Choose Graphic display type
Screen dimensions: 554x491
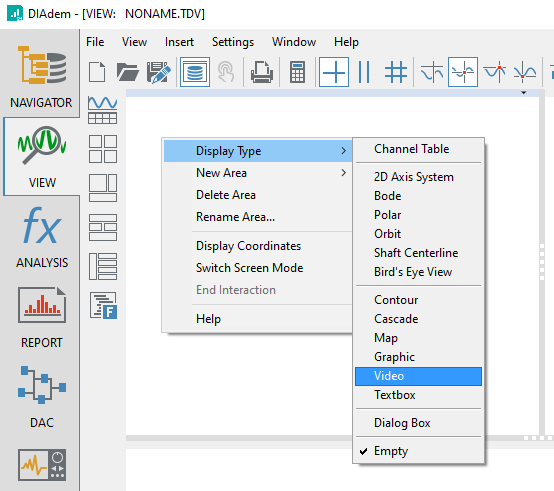click(x=418, y=357)
